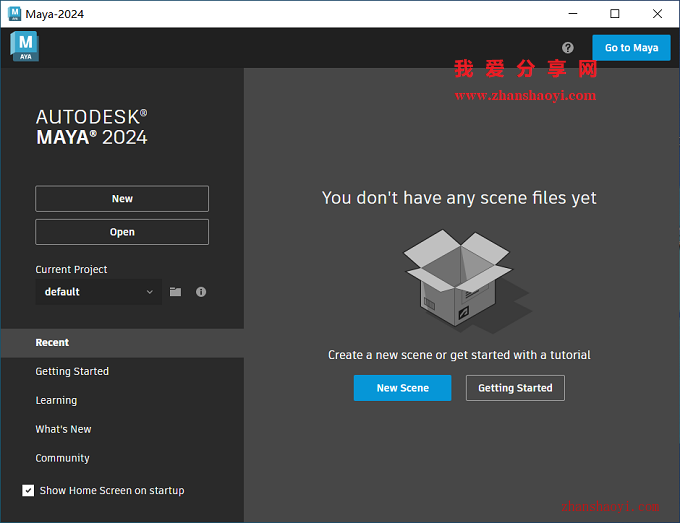Click the outlined Getting Started button
The width and height of the screenshot is (680, 523).
coord(515,388)
